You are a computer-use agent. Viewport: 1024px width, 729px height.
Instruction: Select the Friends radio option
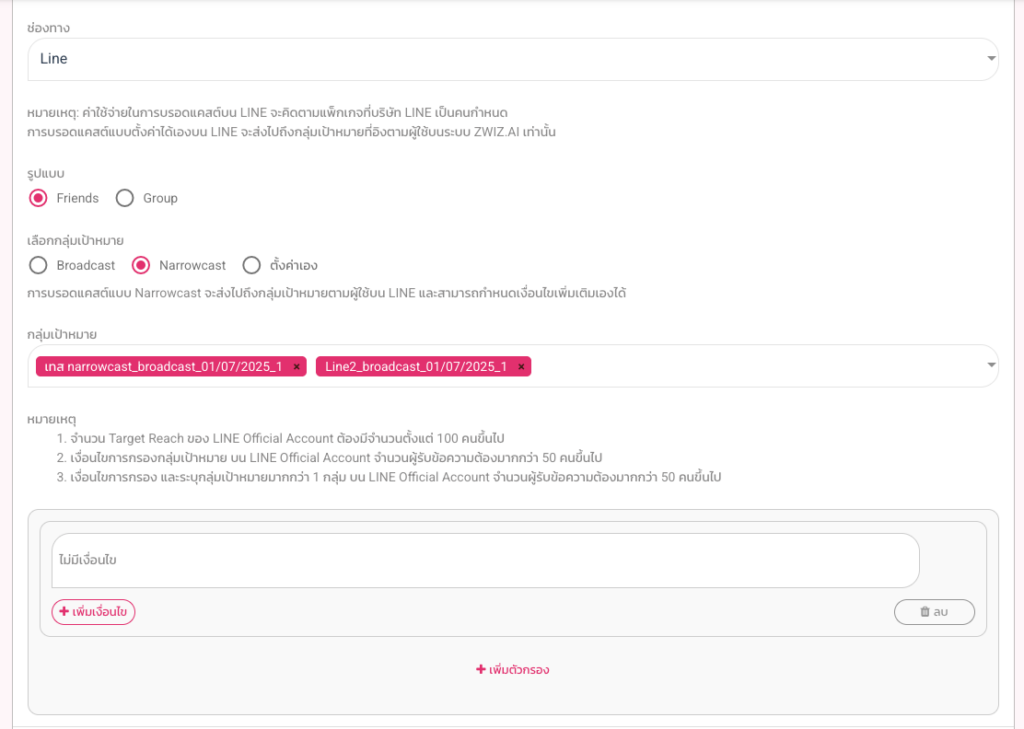coord(38,198)
